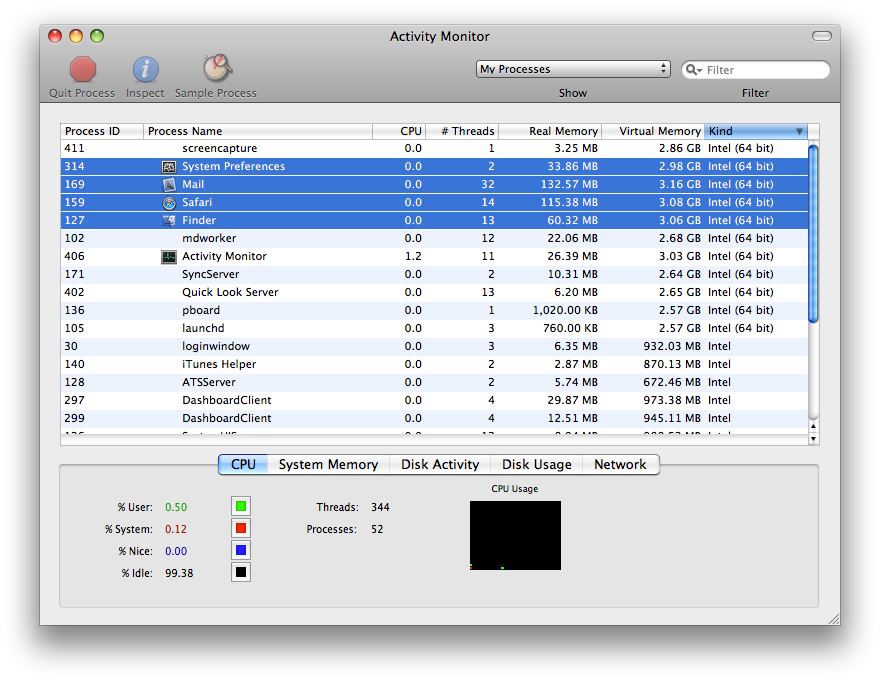Click the toolbar toggle pill button in title bar
The image size is (880, 680).
[x=822, y=36]
